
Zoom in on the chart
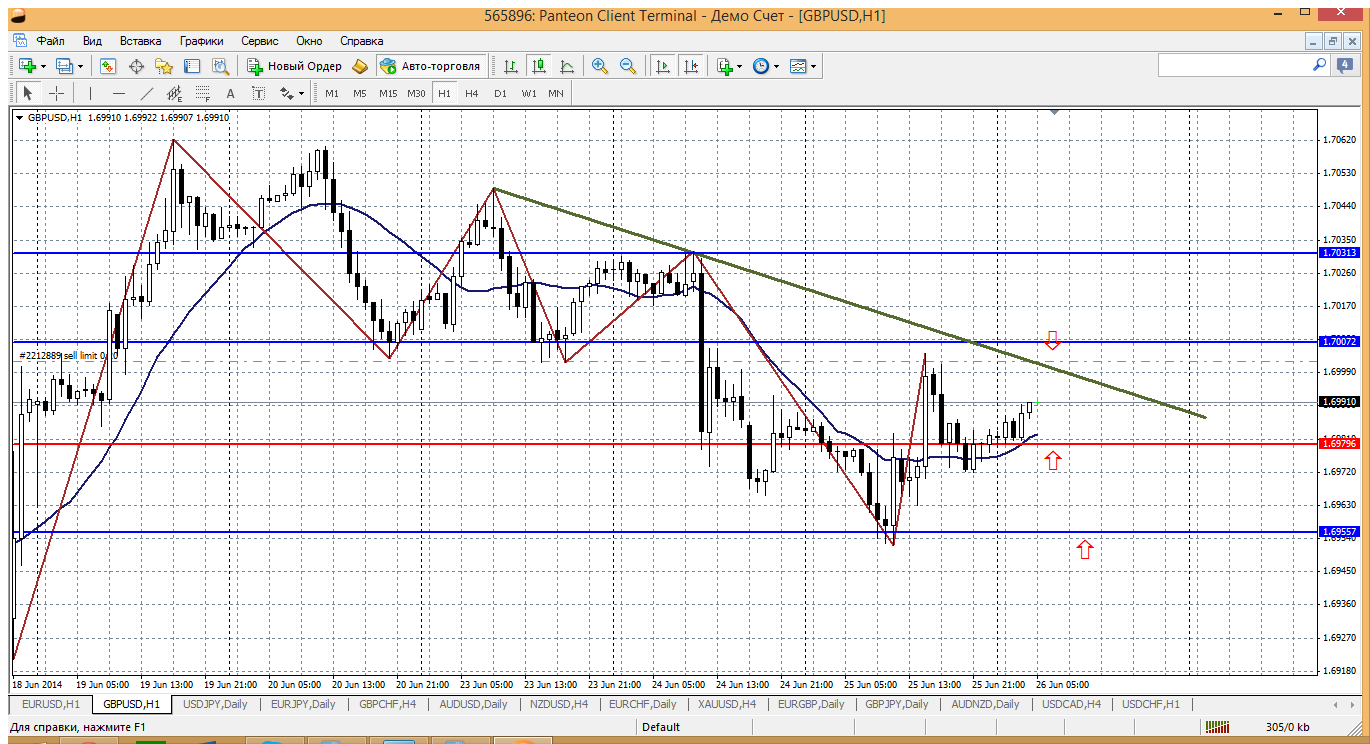click(x=600, y=66)
